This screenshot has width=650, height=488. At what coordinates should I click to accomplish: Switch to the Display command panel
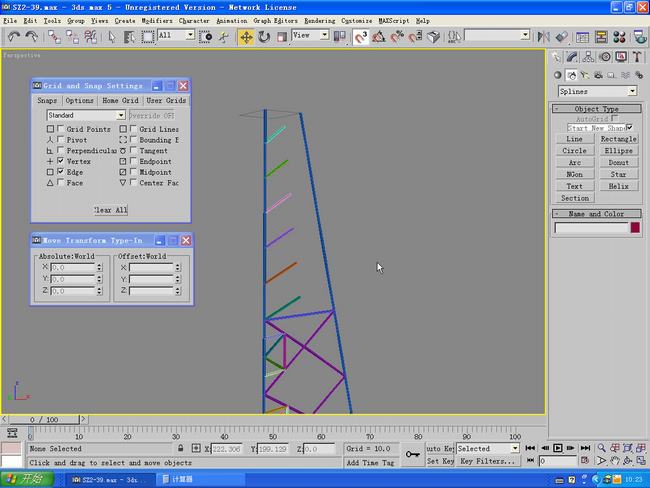[621, 57]
